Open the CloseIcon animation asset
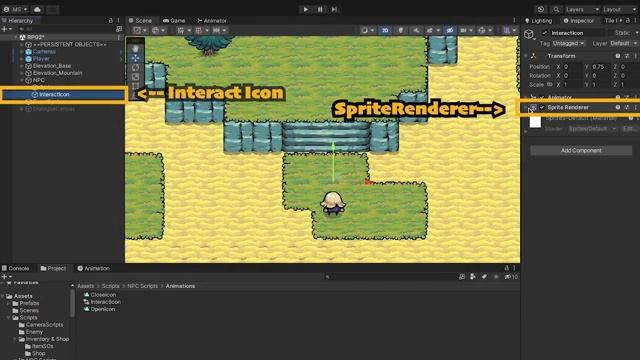The height and width of the screenshot is (360, 640). 100,295
